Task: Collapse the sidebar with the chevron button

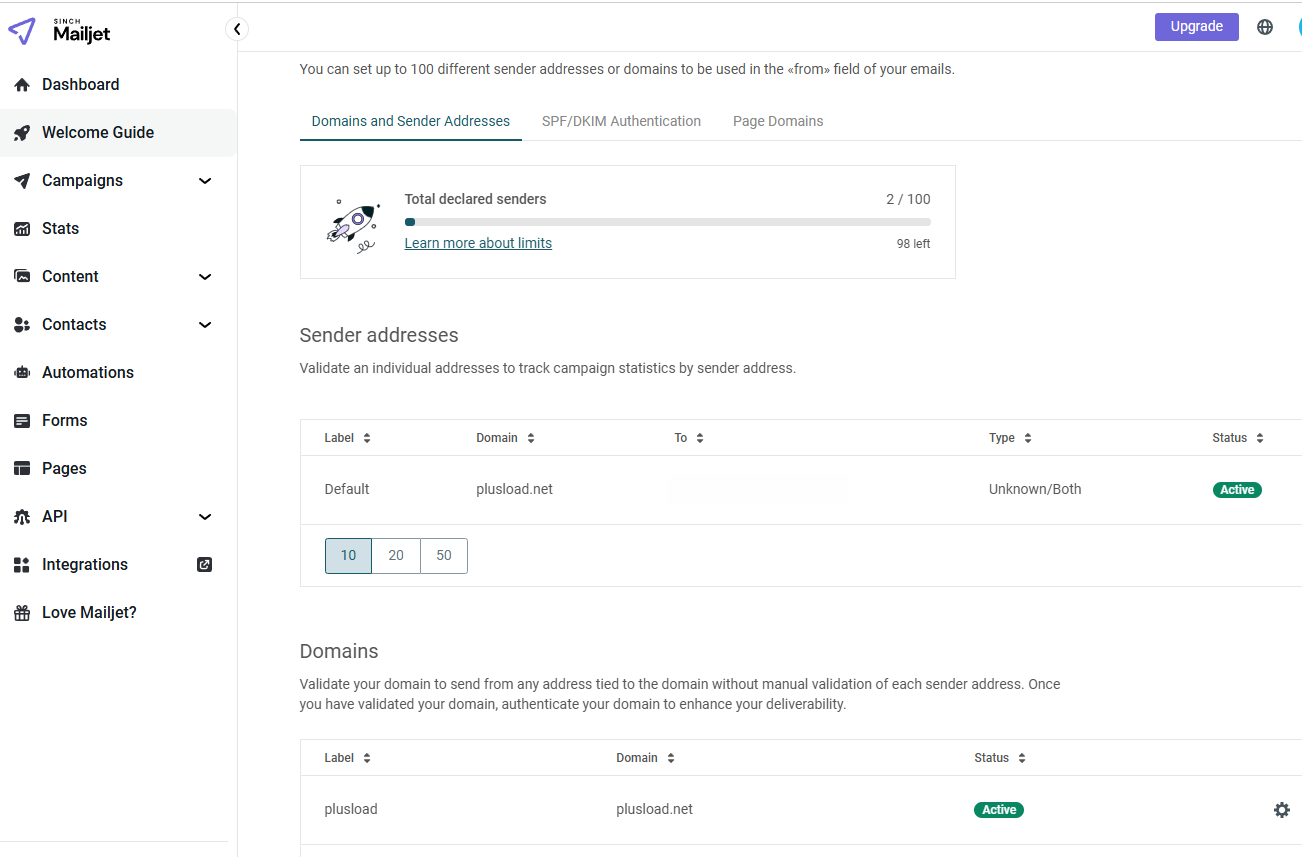Action: [237, 29]
